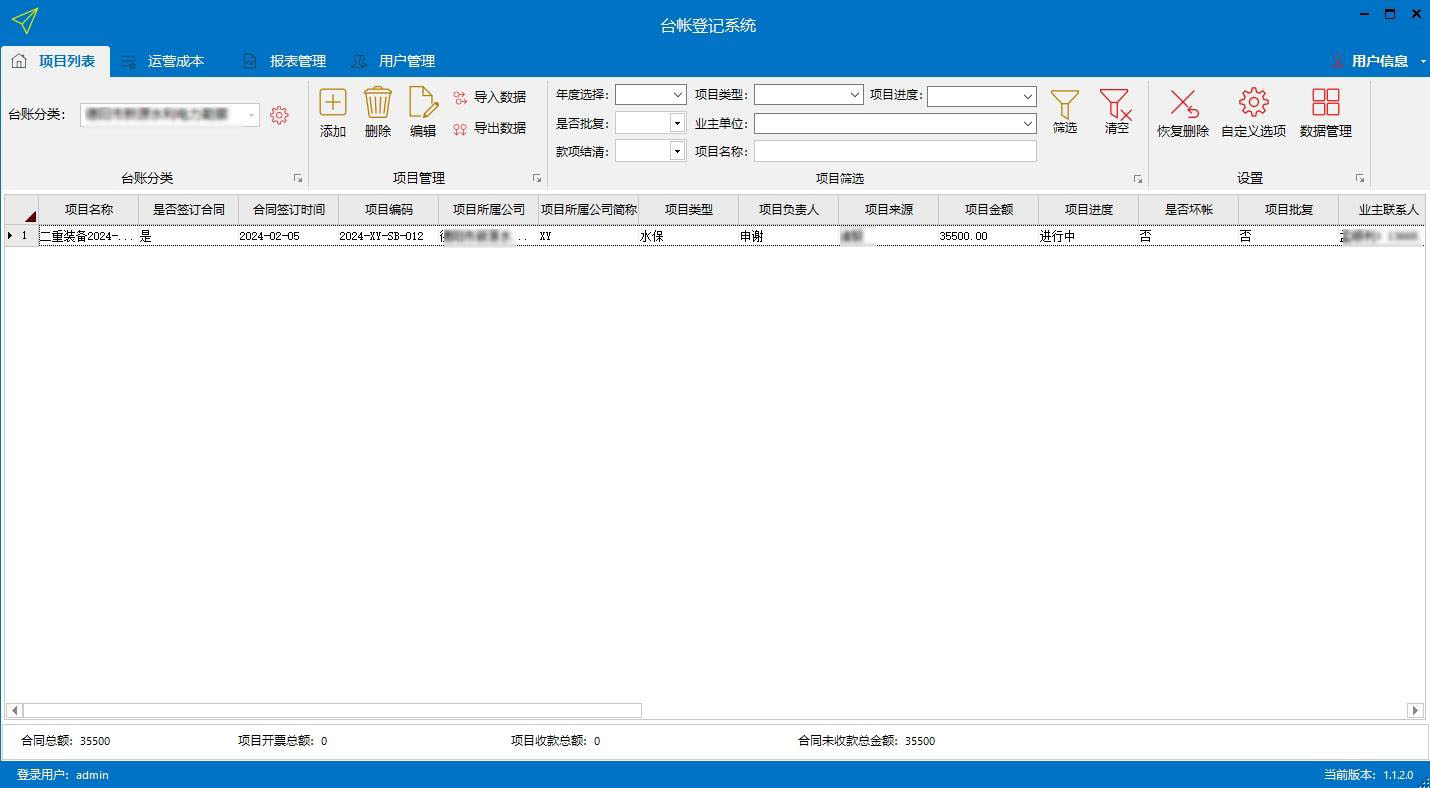This screenshot has width=1430, height=788.
Task: Click the 项目管理 group launcher icon
Action: click(537, 178)
